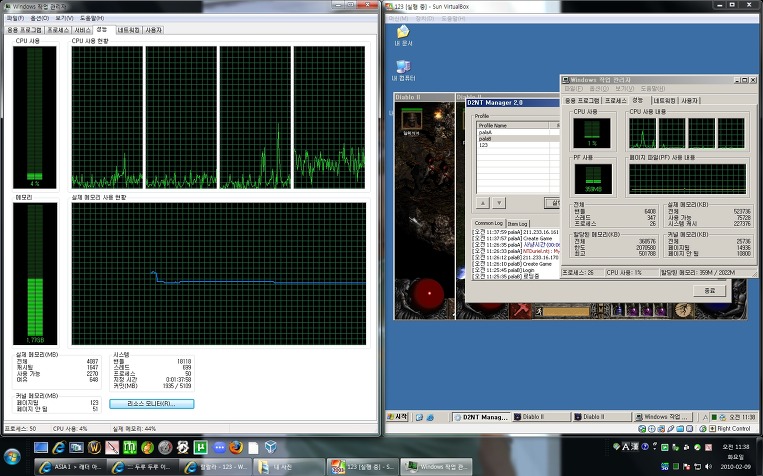Open the 머신(M) menu in VirtualBox window
Viewport: 763px width, 476px height.
coord(399,18)
